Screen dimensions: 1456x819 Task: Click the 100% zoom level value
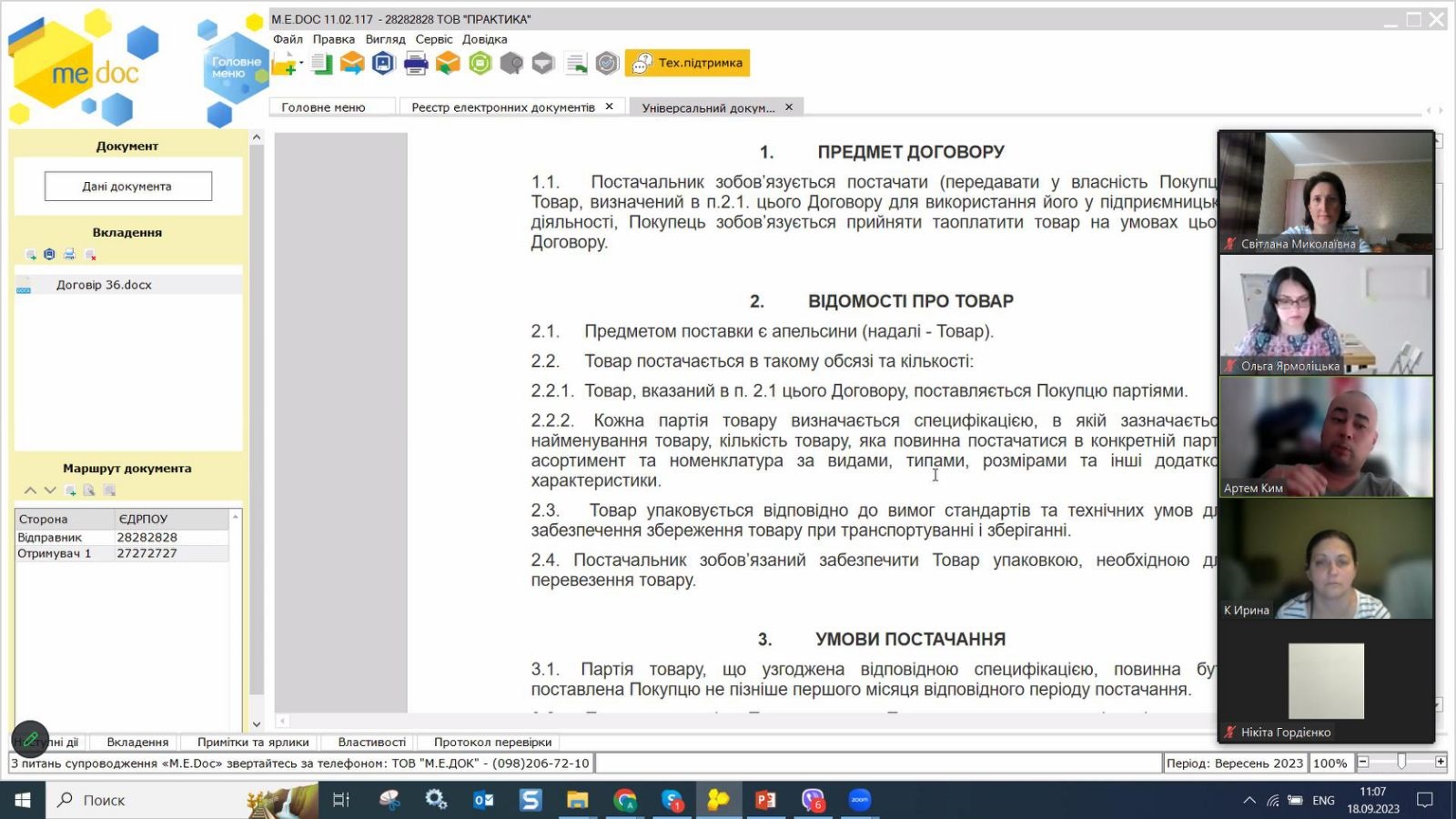click(1330, 763)
